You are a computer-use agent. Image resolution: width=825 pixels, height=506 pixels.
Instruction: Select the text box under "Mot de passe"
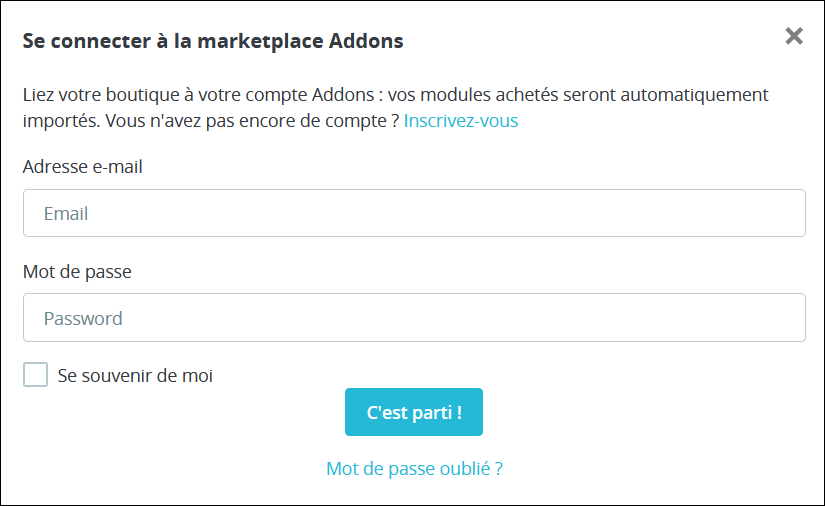(x=414, y=318)
